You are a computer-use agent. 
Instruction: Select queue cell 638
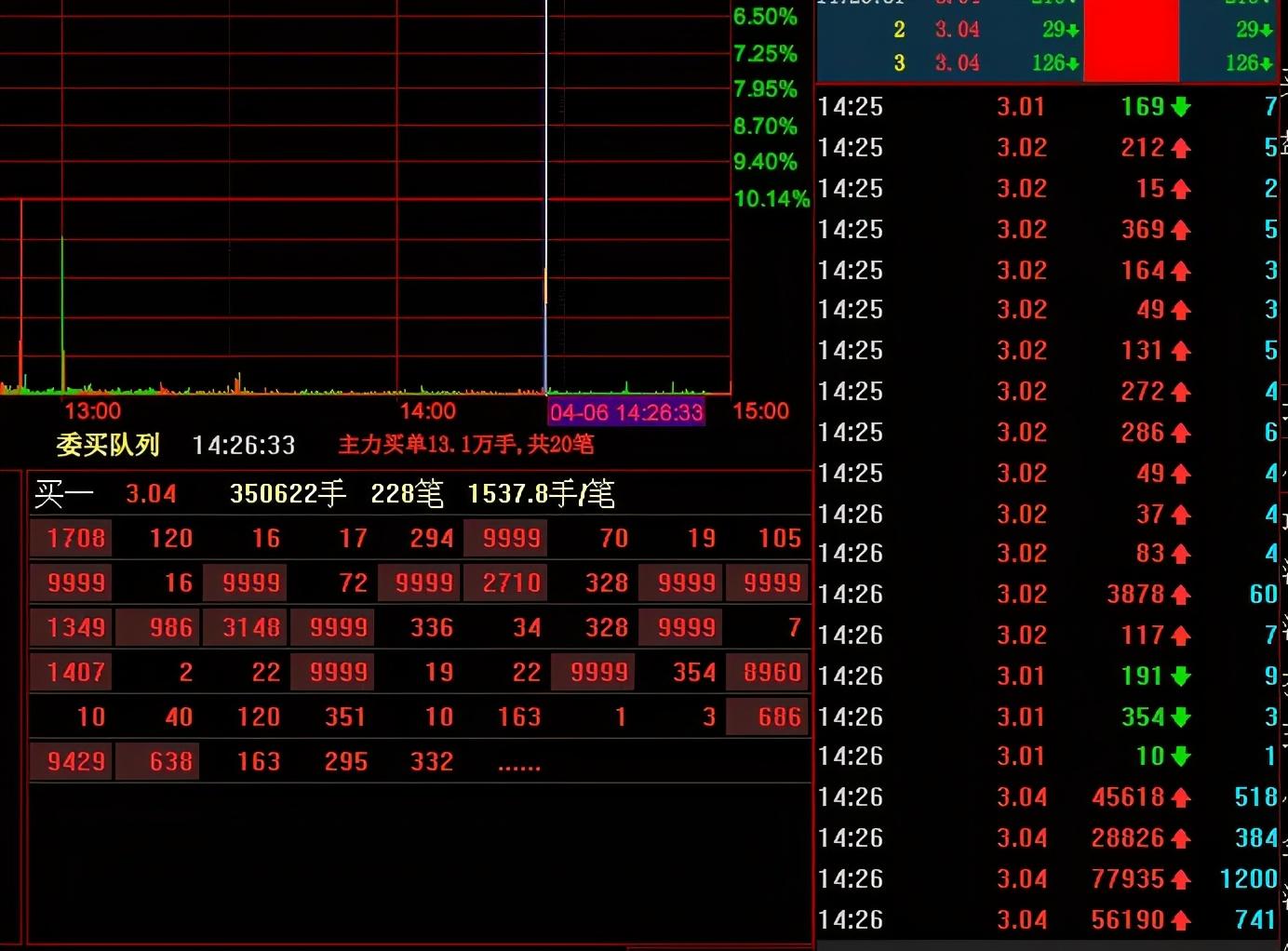pos(157,761)
